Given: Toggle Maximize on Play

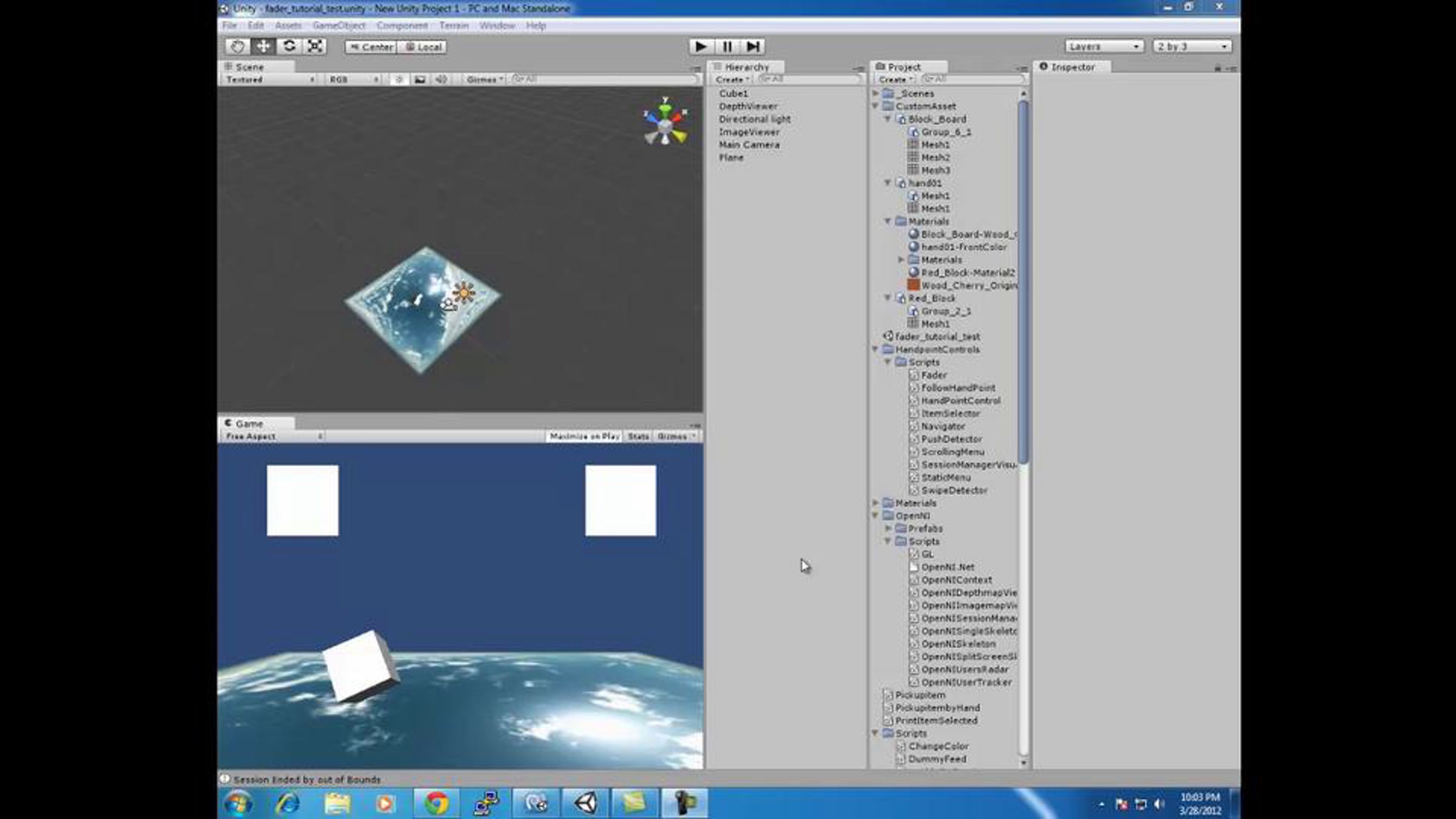Looking at the screenshot, I should point(584,436).
